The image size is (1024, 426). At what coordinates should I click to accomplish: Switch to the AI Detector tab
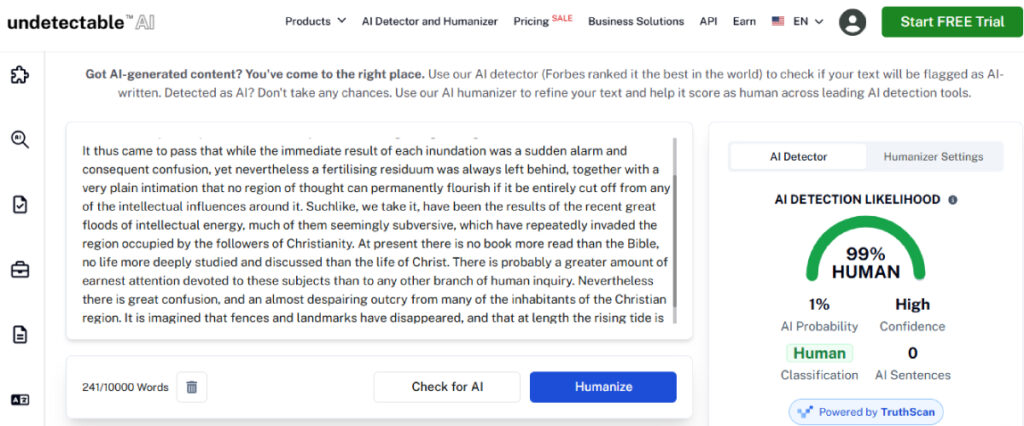pyautogui.click(x=798, y=157)
